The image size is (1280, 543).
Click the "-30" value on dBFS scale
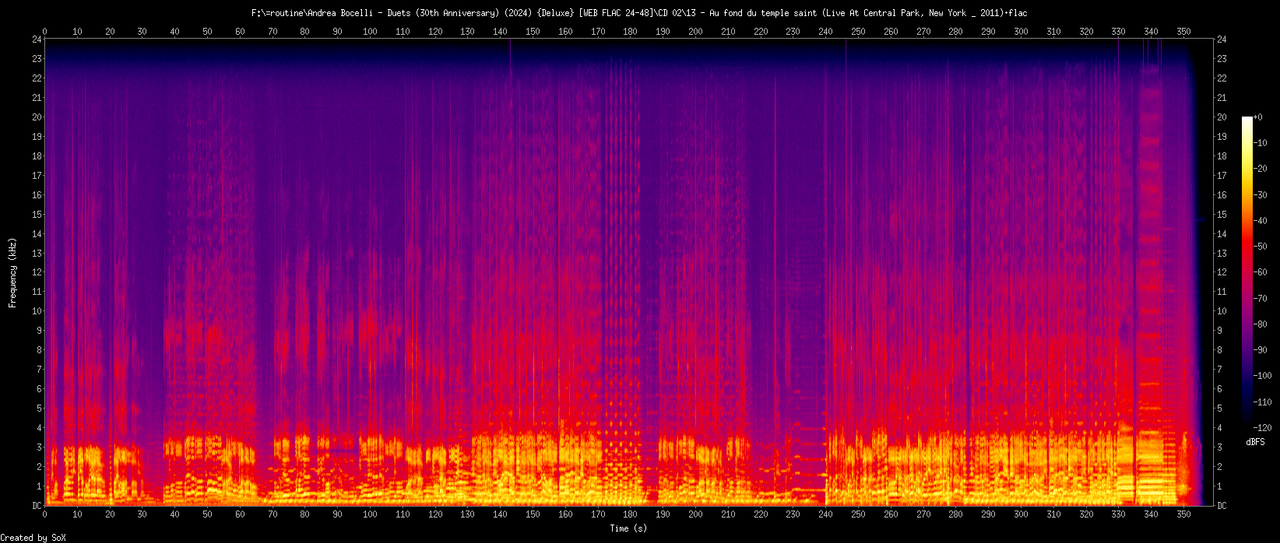(1262, 195)
